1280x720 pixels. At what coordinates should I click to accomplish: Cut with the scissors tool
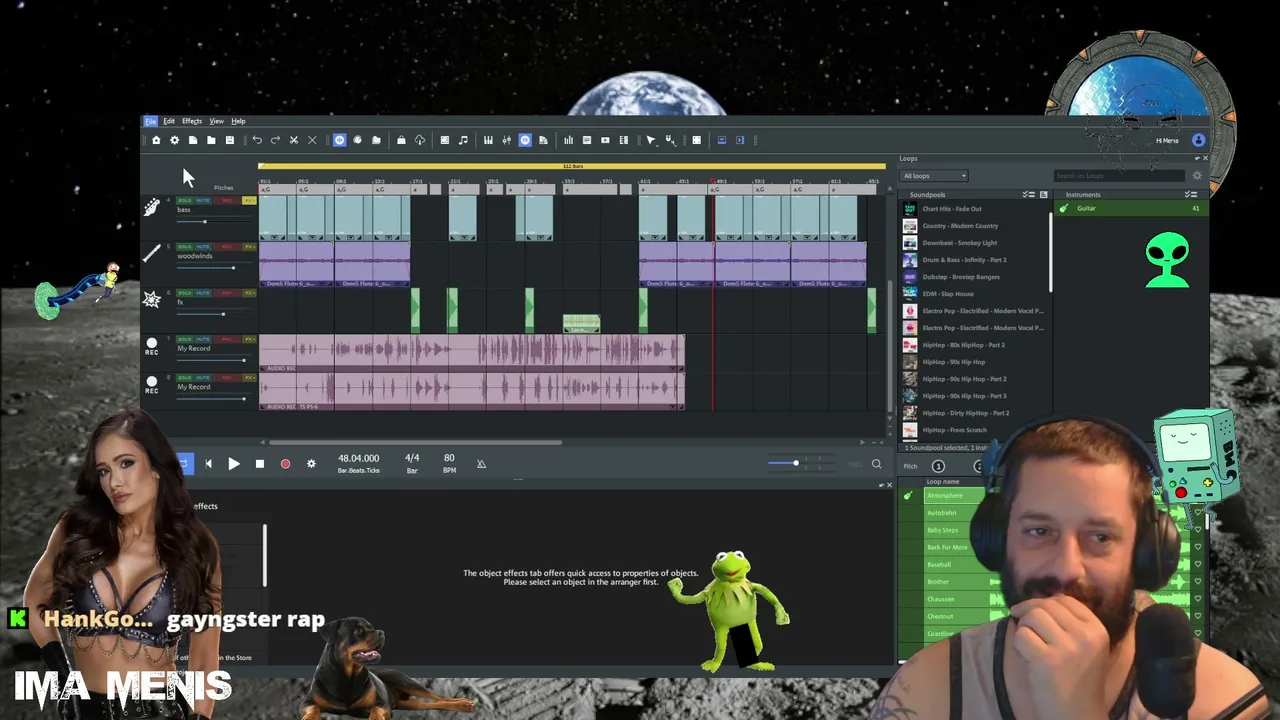click(x=294, y=140)
